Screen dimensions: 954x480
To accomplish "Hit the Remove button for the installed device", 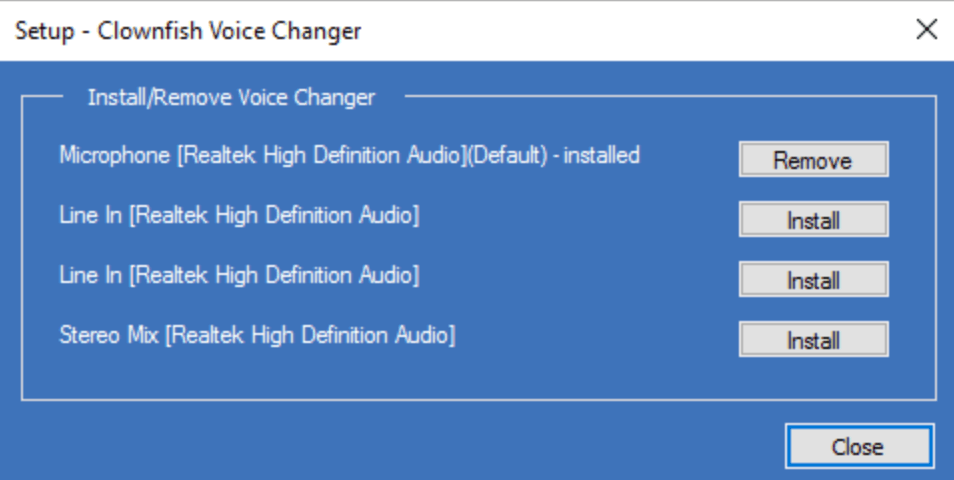I will pos(813,160).
